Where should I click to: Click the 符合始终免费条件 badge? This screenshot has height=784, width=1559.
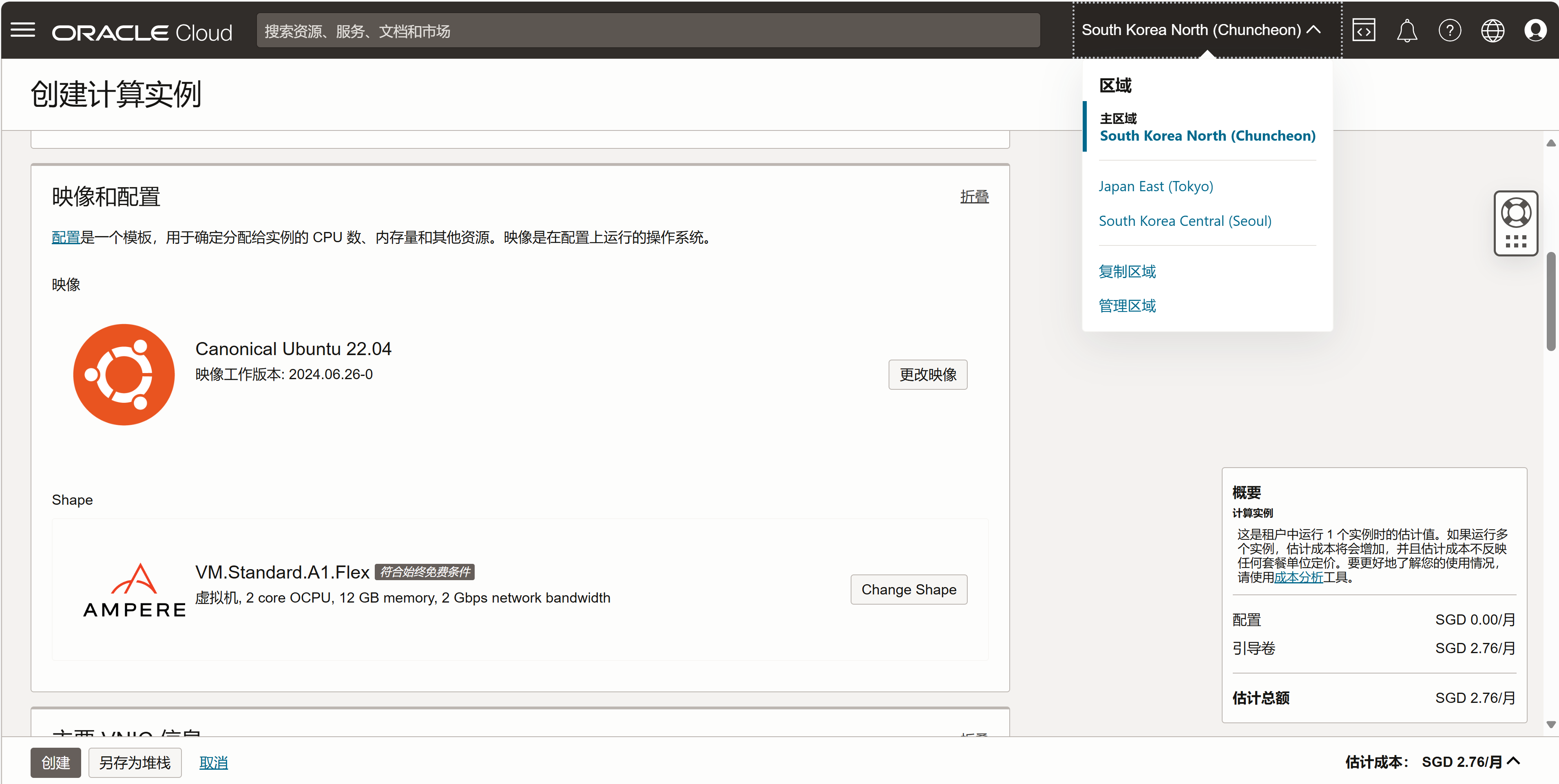coord(424,572)
